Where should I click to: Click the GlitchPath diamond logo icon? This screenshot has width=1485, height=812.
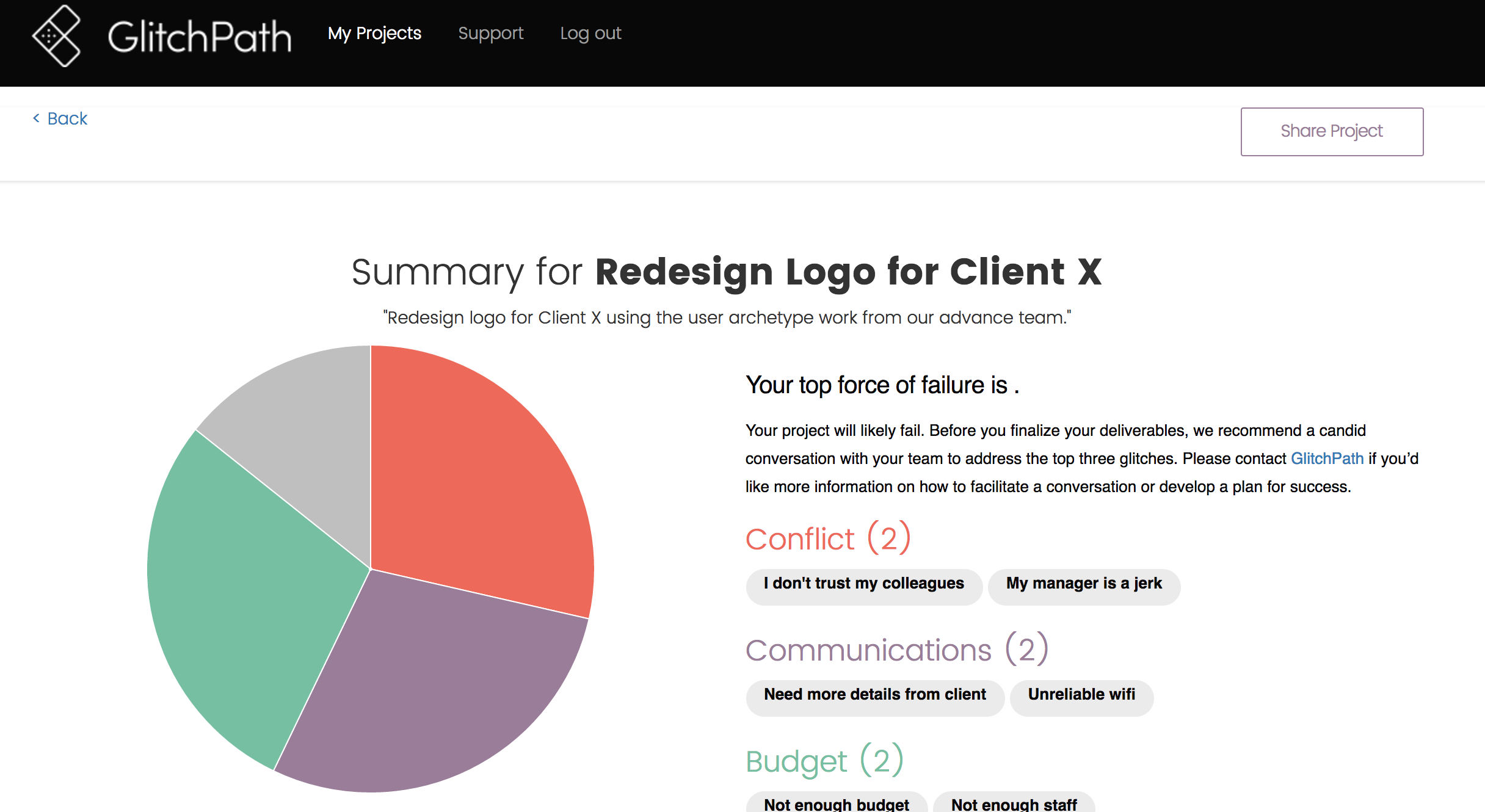pos(56,36)
